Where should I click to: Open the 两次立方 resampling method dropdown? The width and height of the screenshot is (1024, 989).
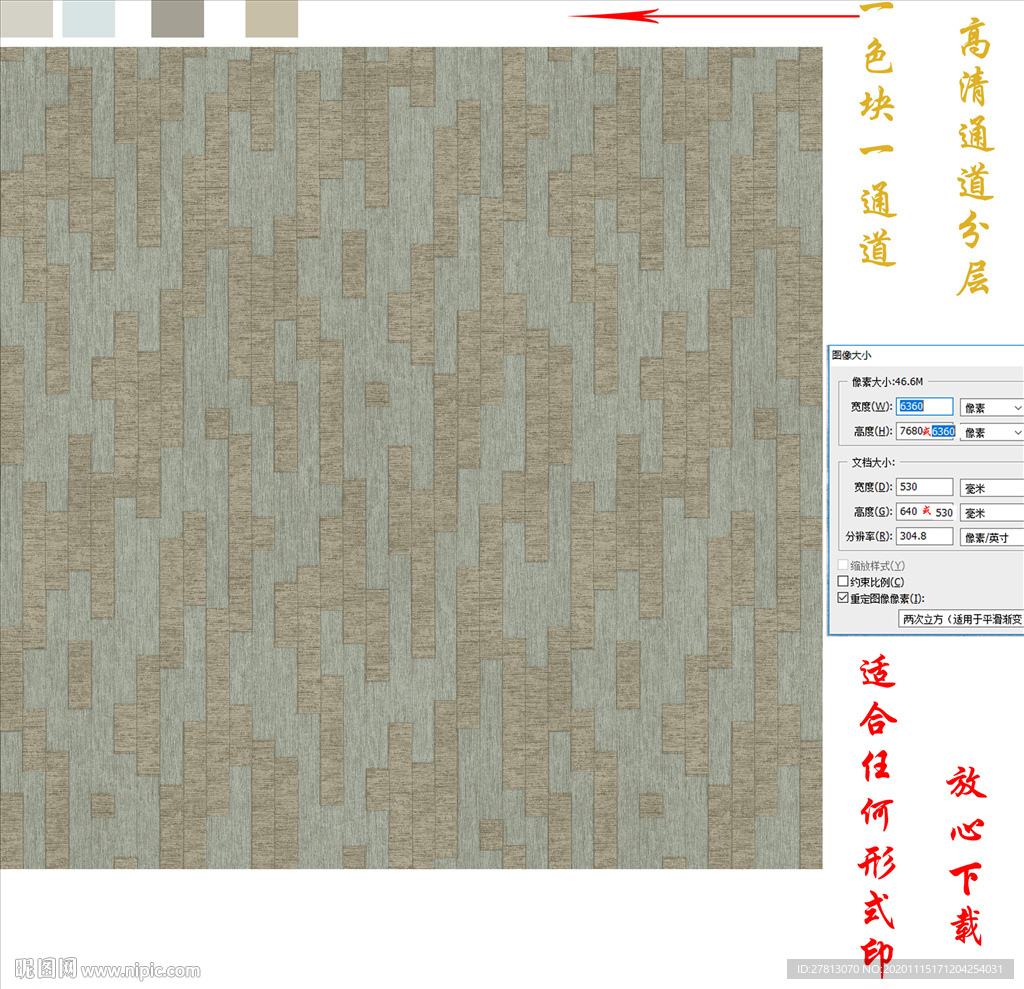tap(961, 619)
